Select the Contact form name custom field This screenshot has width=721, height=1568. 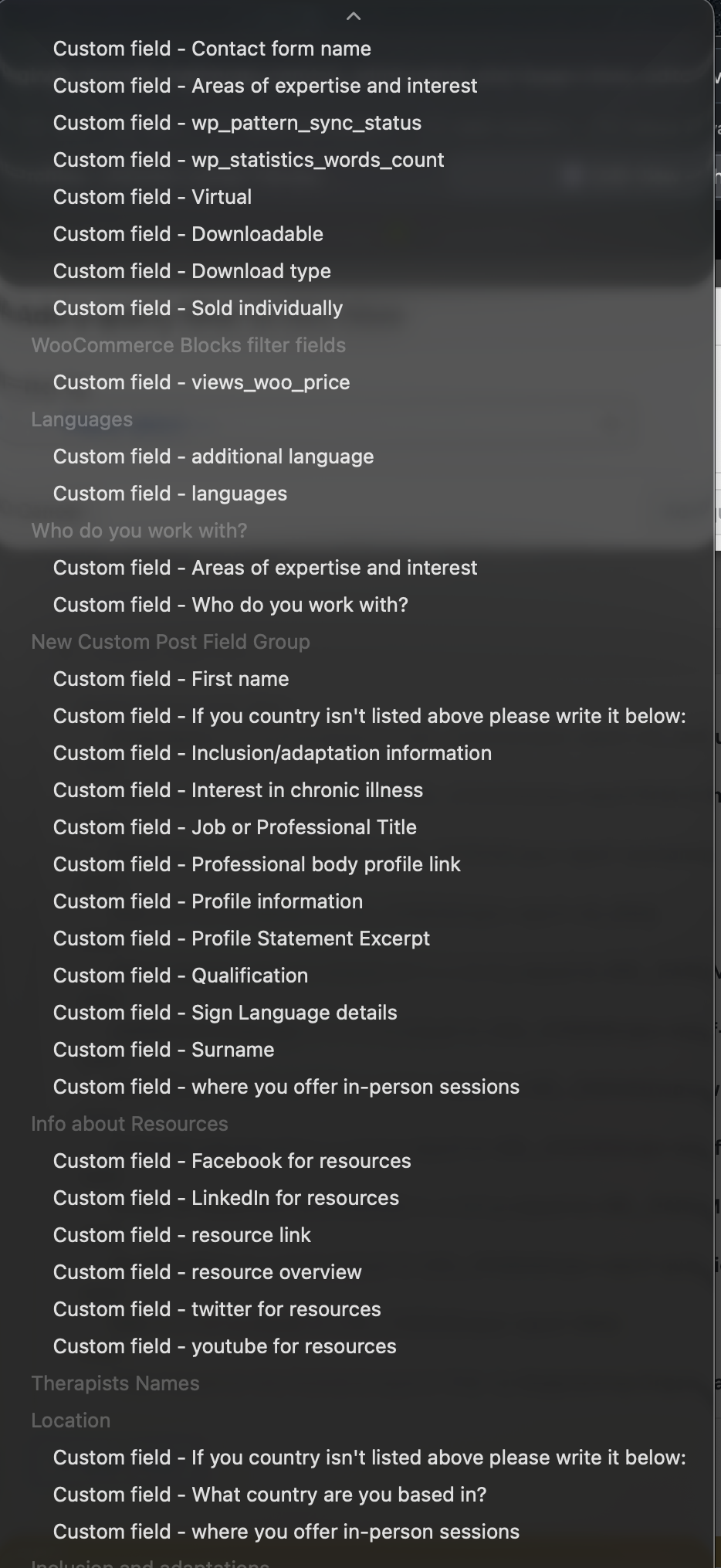[212, 49]
